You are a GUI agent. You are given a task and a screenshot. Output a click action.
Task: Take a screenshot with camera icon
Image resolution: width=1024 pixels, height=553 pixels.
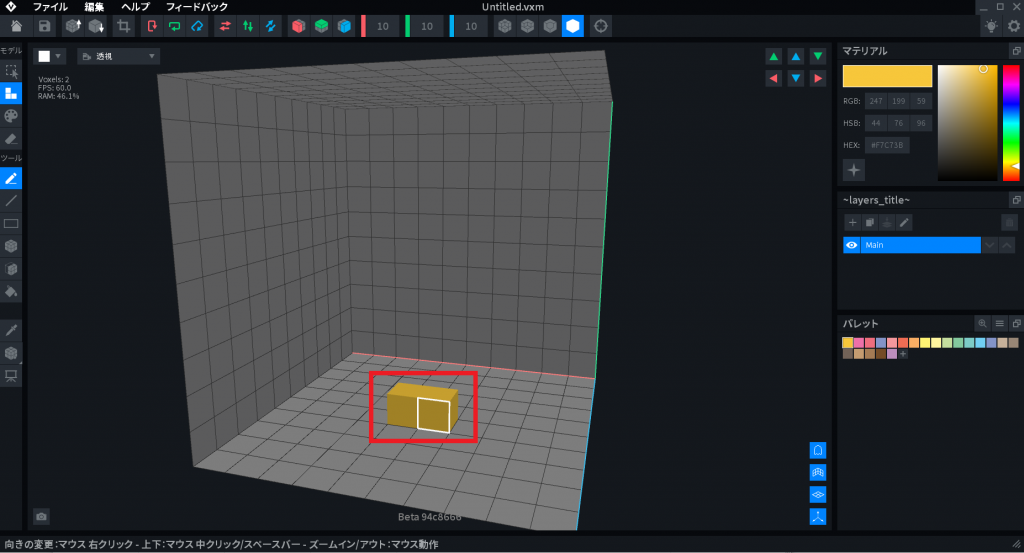[x=41, y=516]
